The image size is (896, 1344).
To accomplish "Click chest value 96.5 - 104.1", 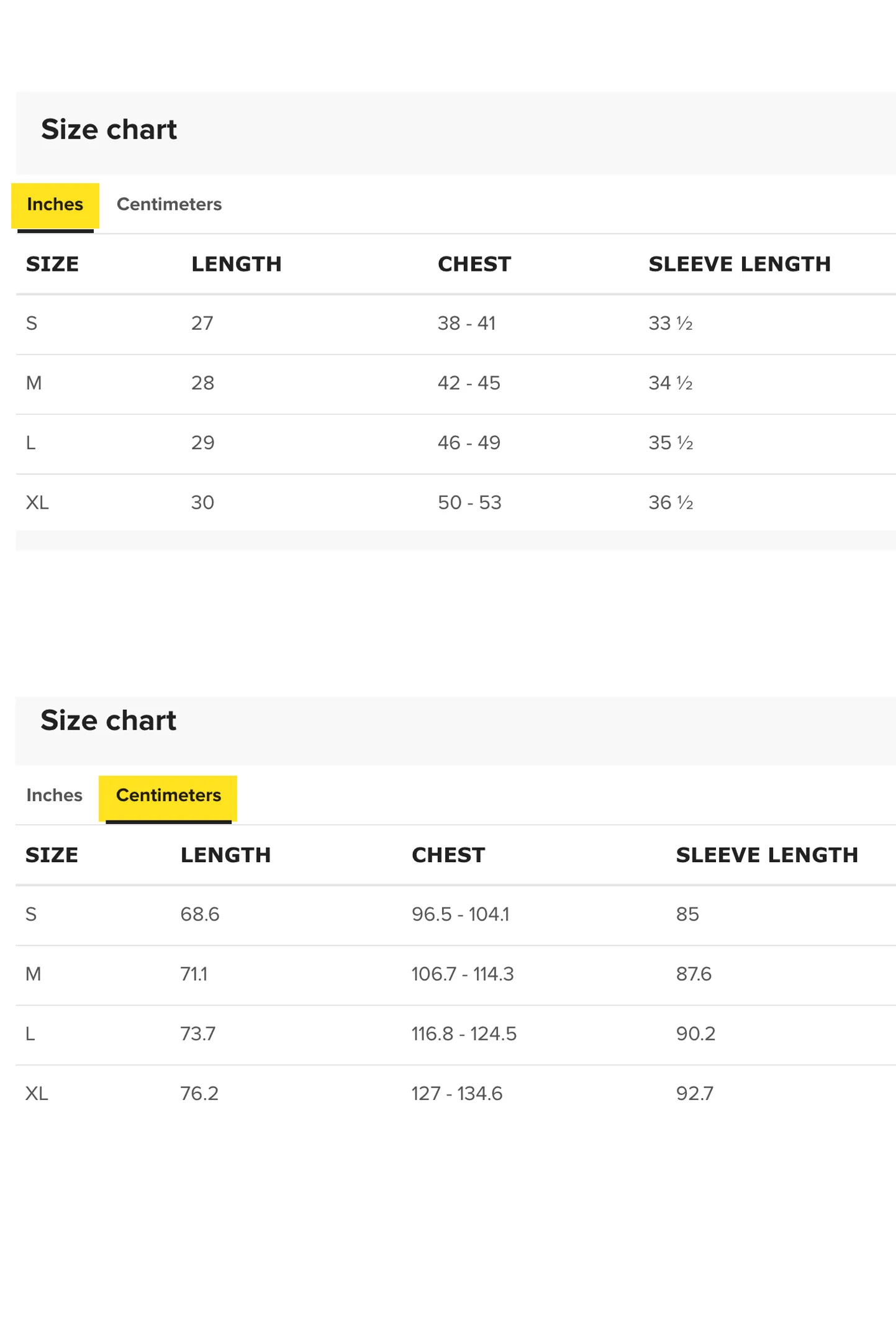I will tap(460, 914).
